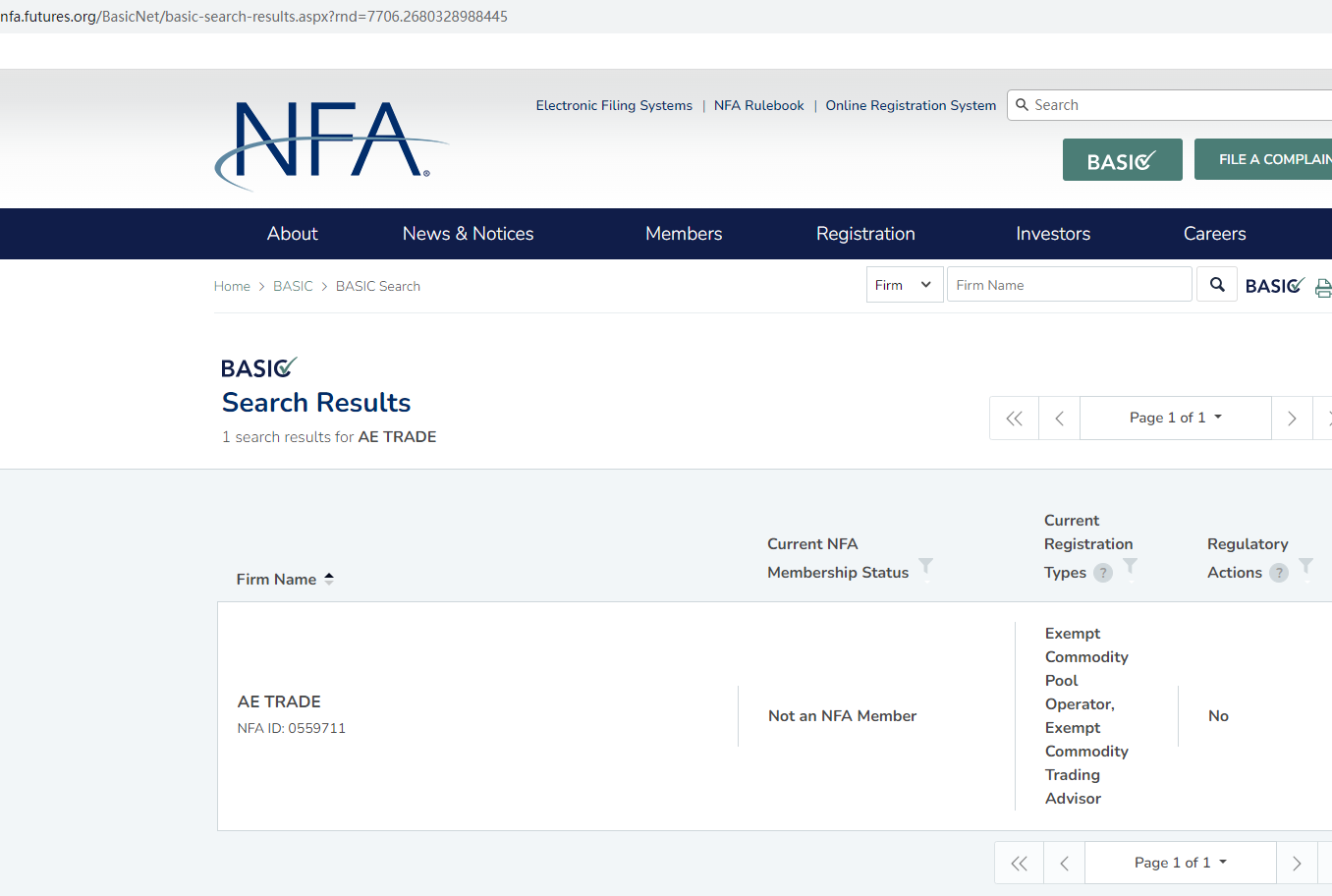Click the Regulatory Actions help question mark
This screenshot has height=896, width=1332.
pos(1278,573)
